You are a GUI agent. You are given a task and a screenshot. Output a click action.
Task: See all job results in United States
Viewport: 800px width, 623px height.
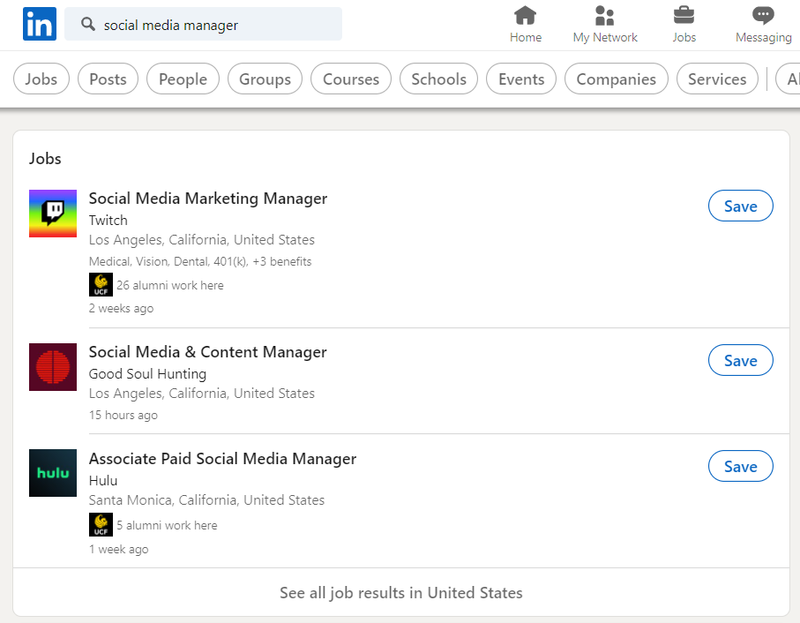[401, 593]
